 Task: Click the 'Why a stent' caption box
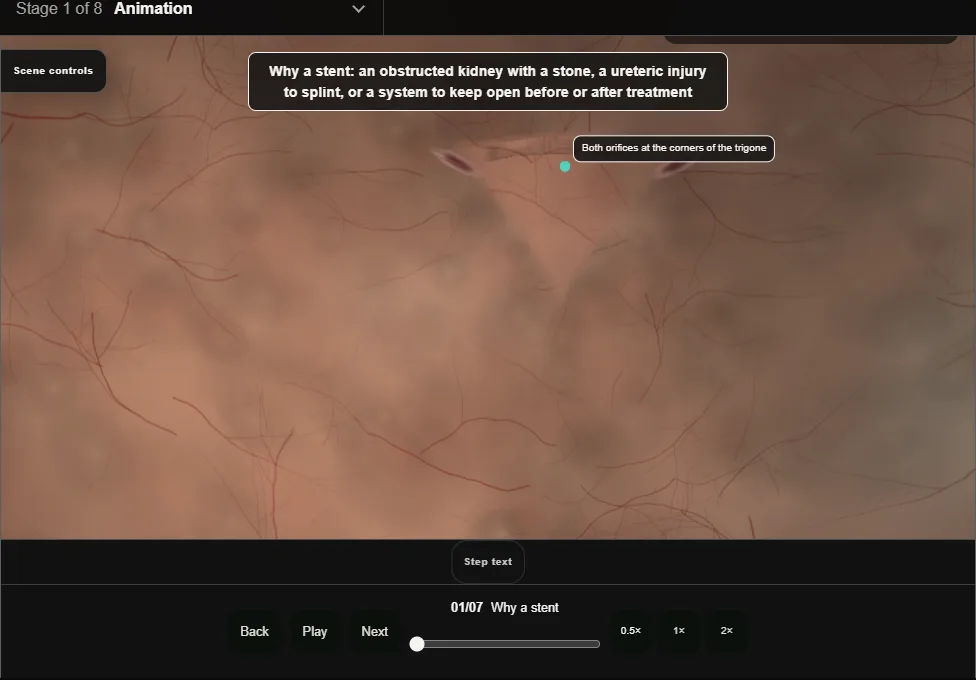[x=487, y=82]
